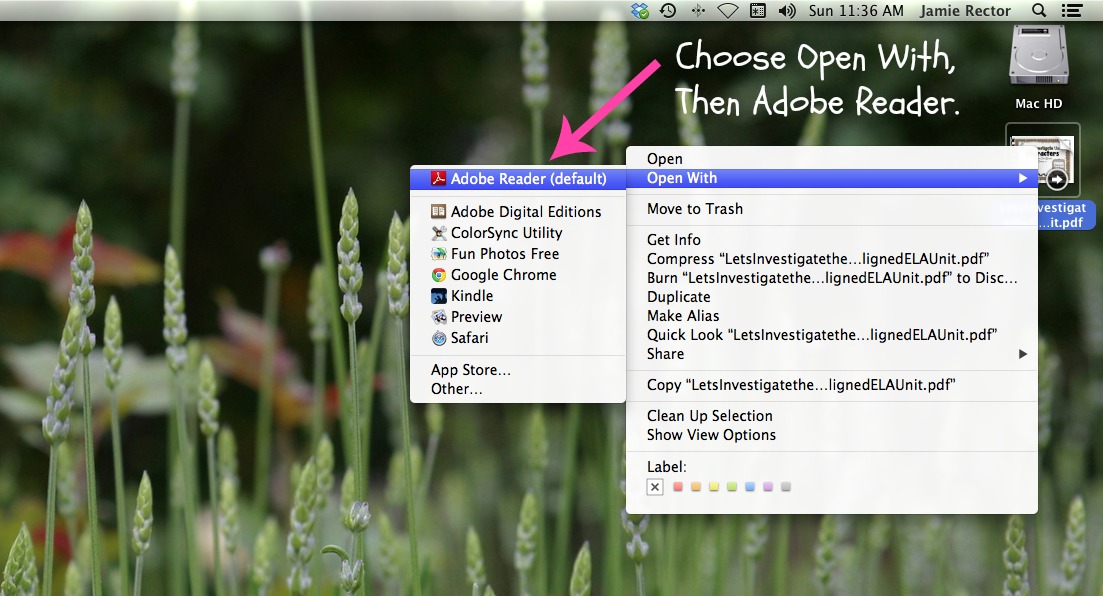Apply the blue label color
This screenshot has height=596, width=1103.
[x=750, y=486]
